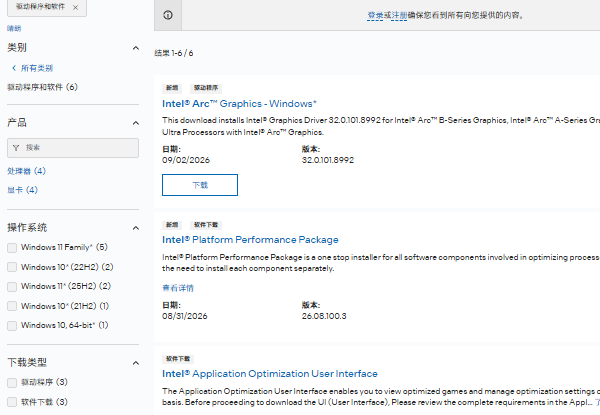This screenshot has width=600, height=415.
Task: Click the 软件下载 tag on Application Optimization
Action: [x=178, y=359]
